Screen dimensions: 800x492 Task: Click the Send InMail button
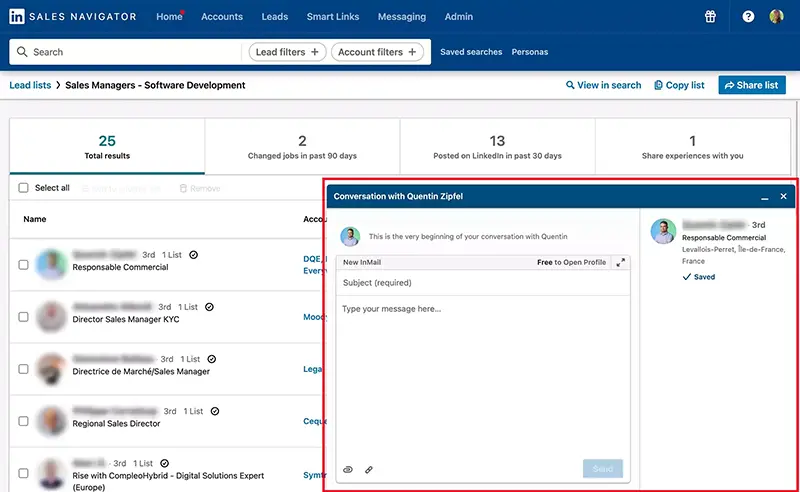click(603, 469)
